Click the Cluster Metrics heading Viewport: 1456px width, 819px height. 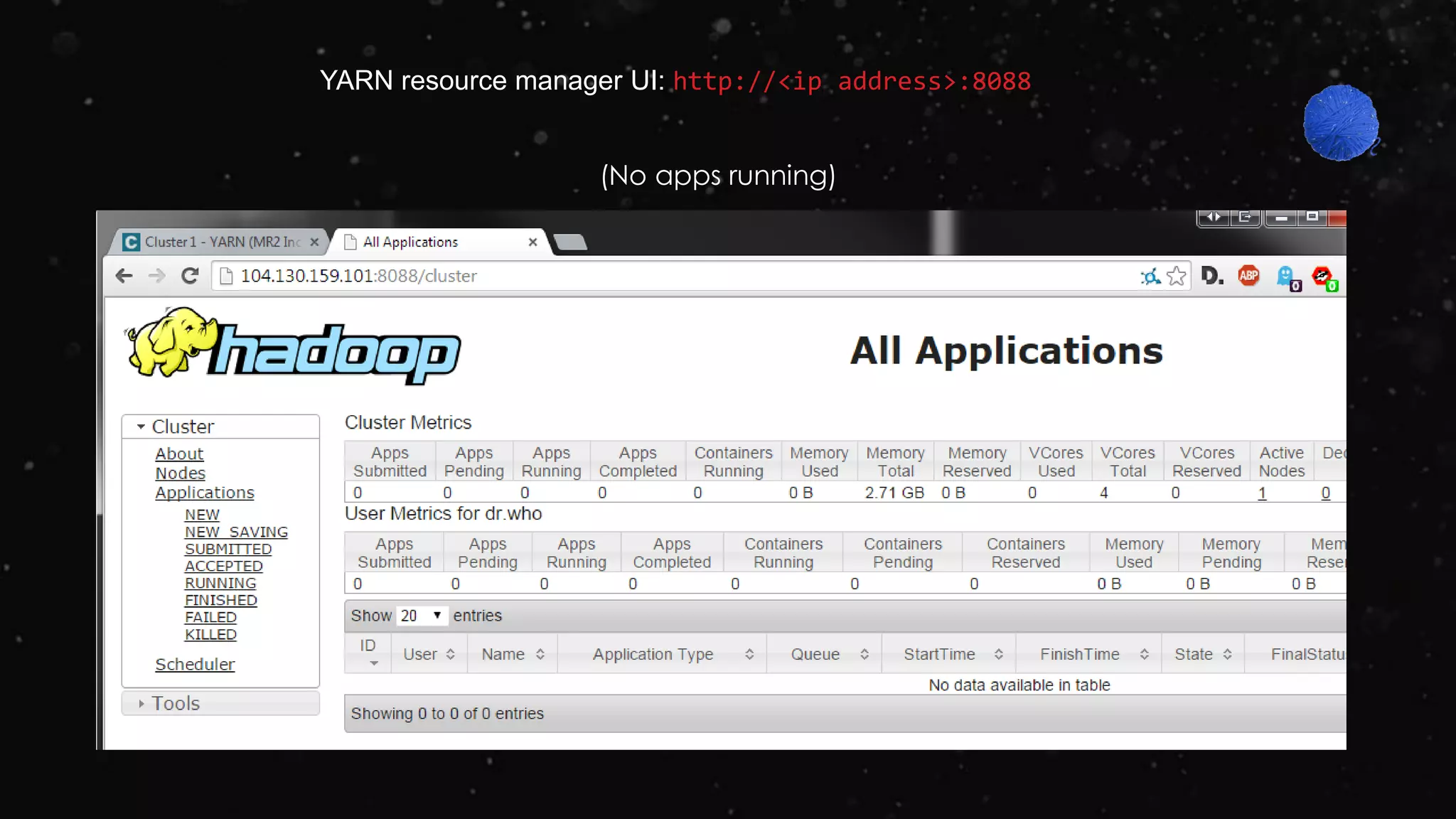(408, 422)
